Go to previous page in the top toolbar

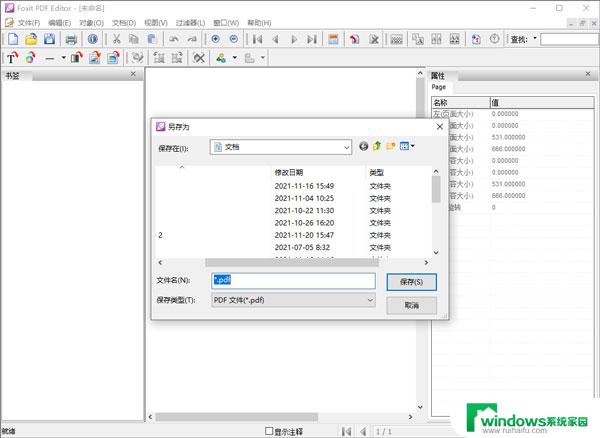tap(276, 39)
